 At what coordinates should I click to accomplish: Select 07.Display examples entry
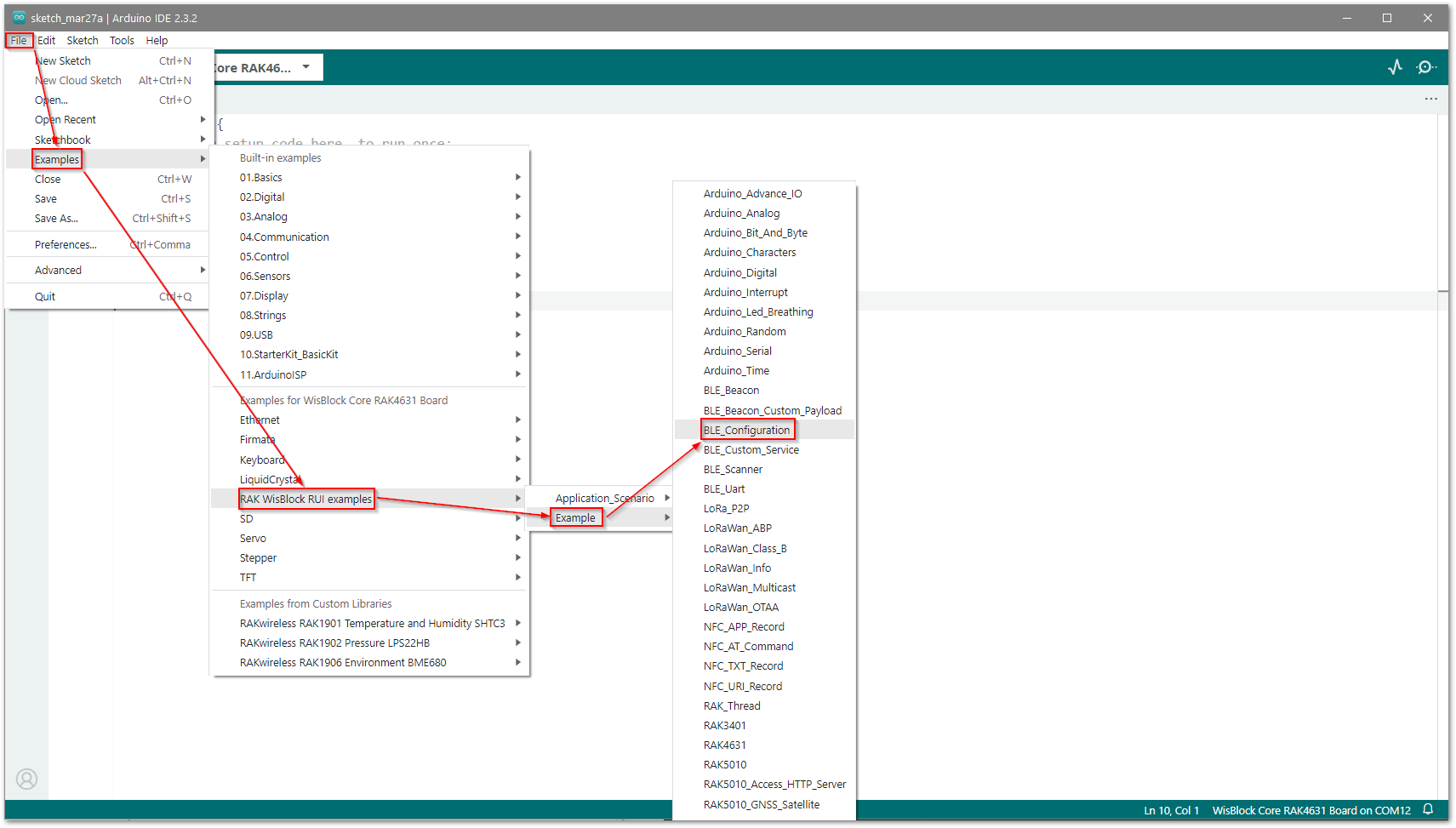pos(370,295)
